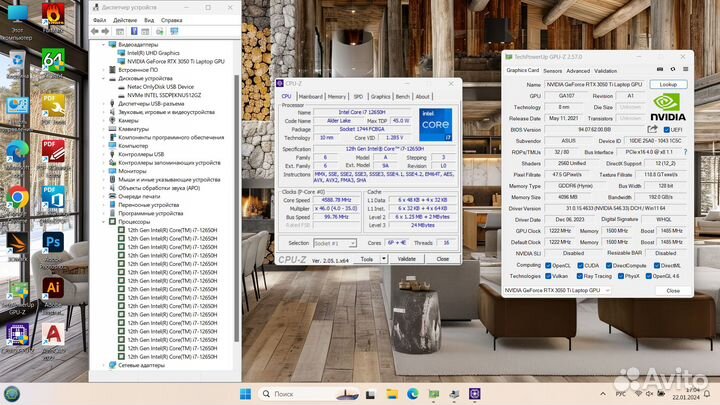Viewport: 720px width, 405px height.
Task: Click the taskbar Поиск search field
Action: coord(308,394)
